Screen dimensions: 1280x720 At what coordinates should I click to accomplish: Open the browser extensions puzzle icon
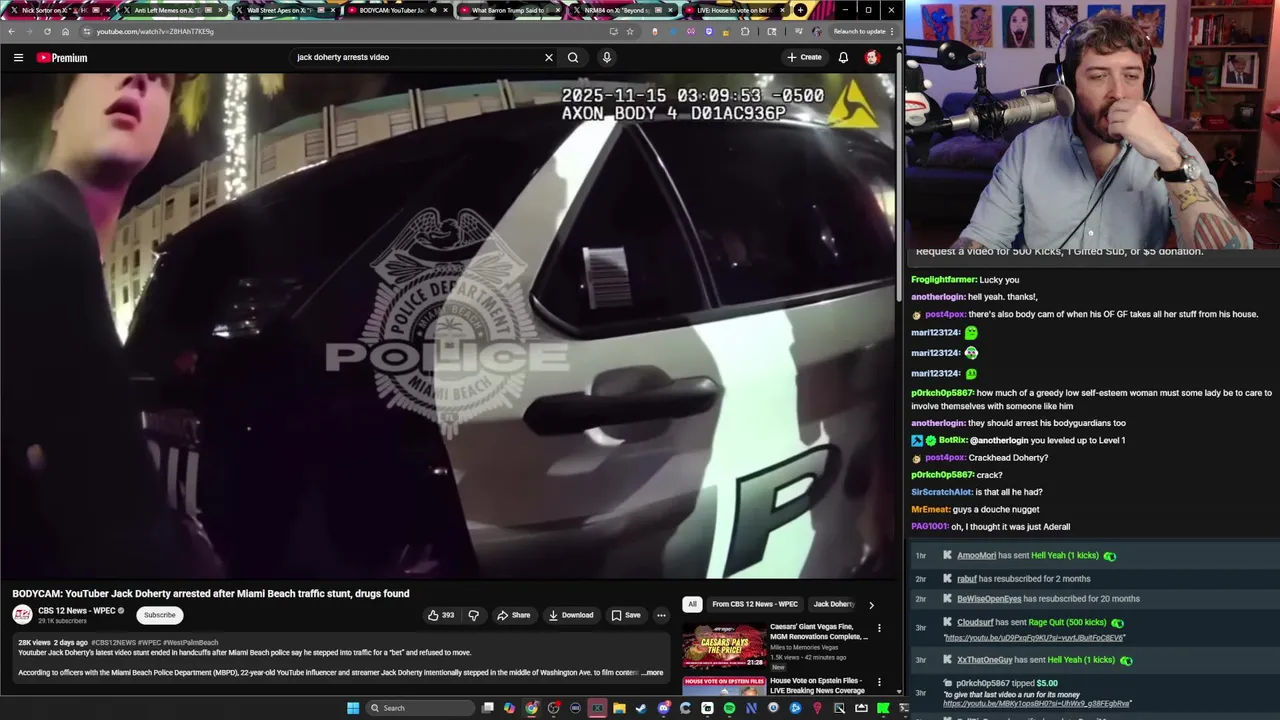(745, 31)
